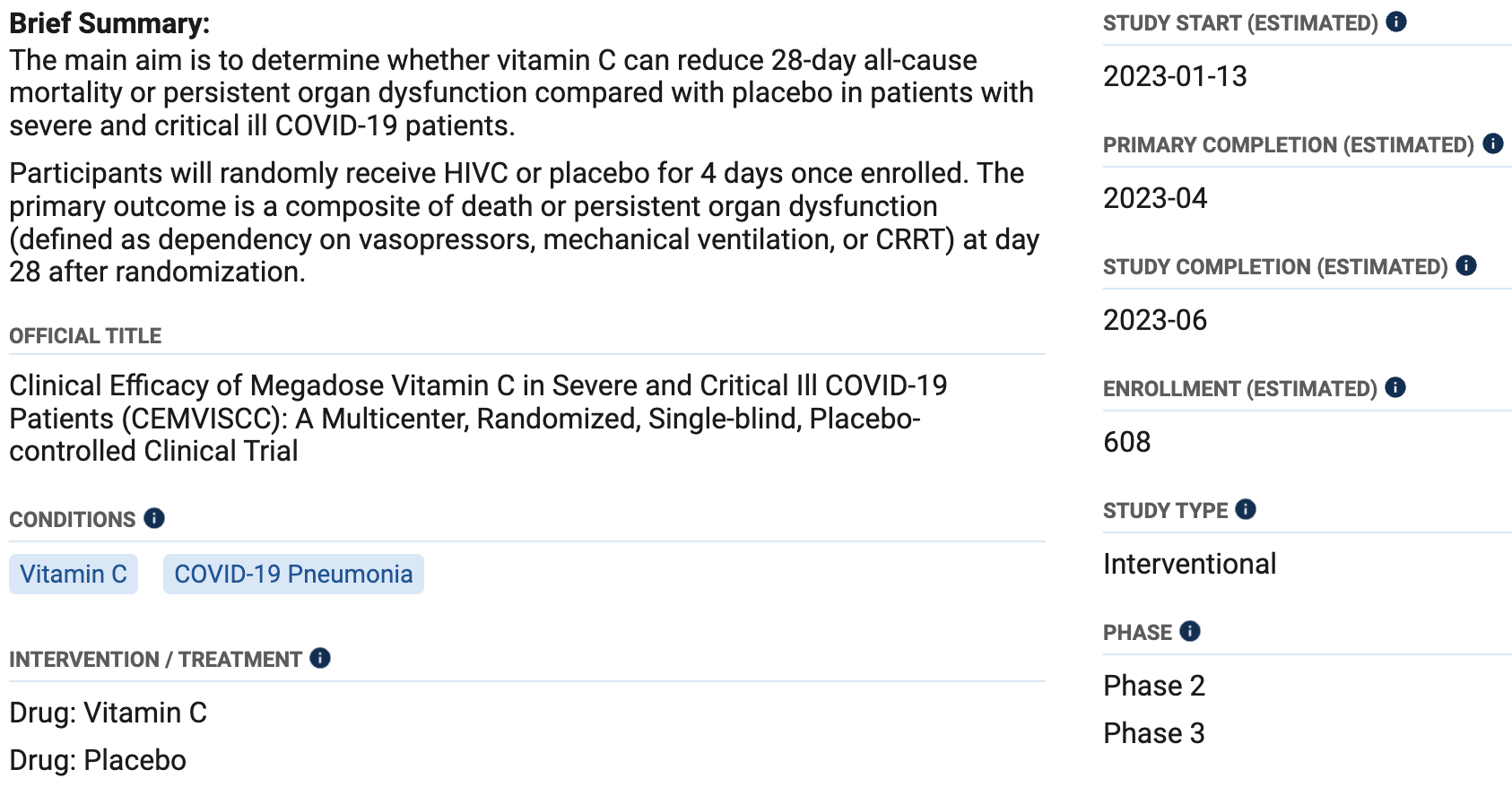Click the Phase 3 value
The height and width of the screenshot is (787, 1512).
pyautogui.click(x=1154, y=733)
